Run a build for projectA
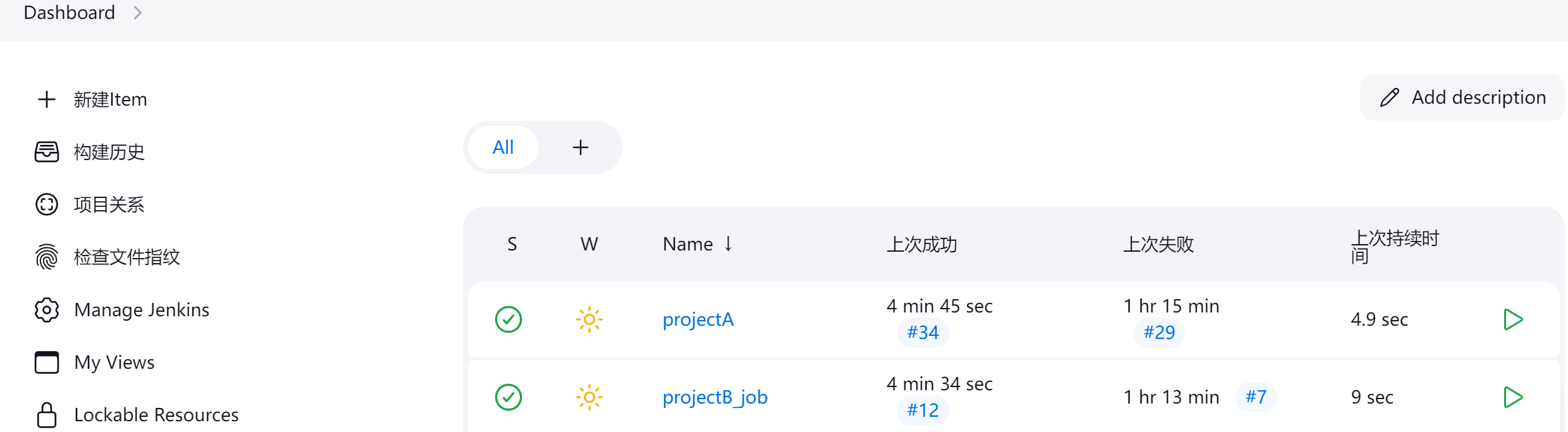Viewport: 1568px width, 432px height. point(1512,319)
